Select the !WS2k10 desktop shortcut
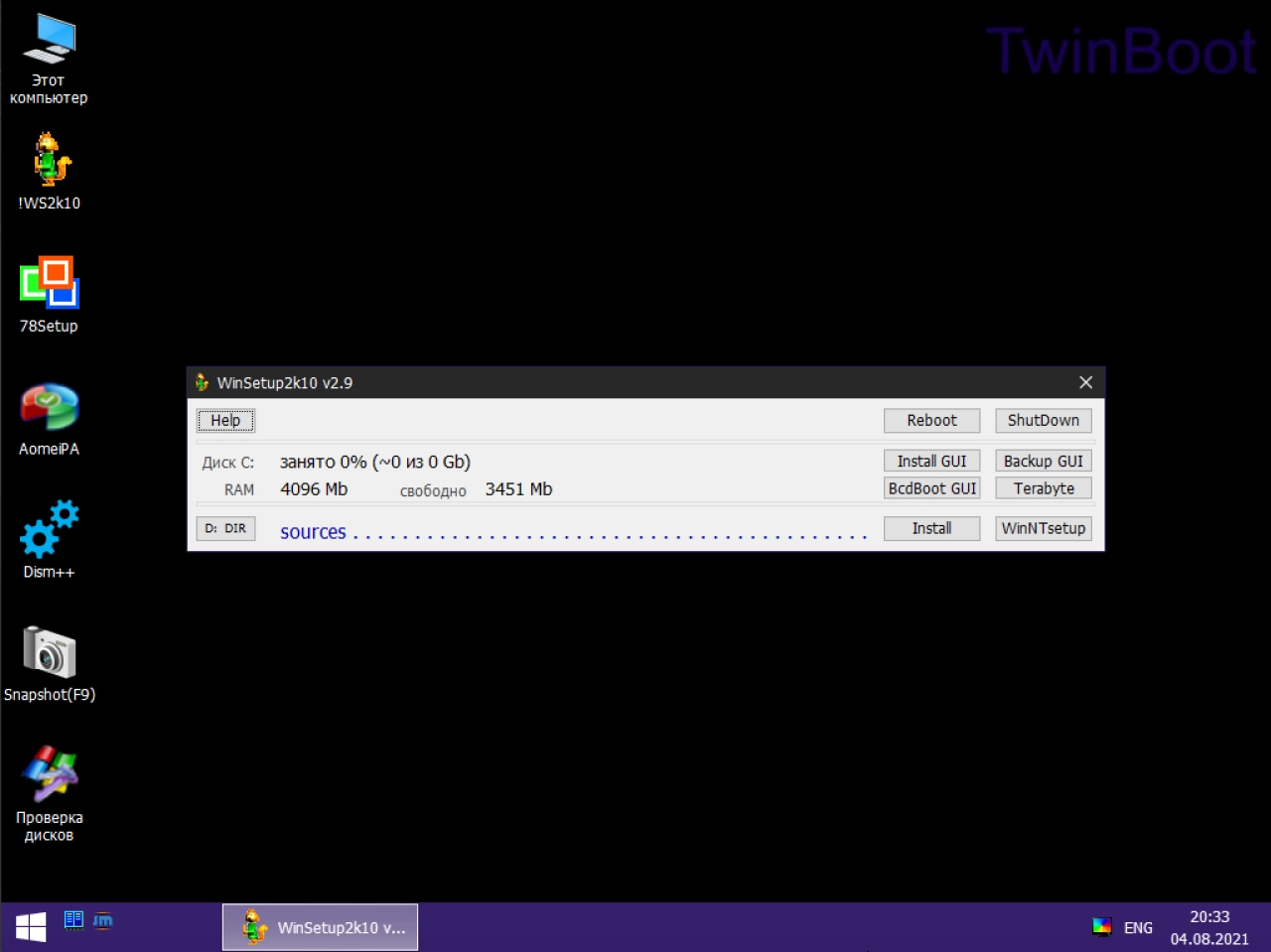Image resolution: width=1271 pixels, height=952 pixels. tap(49, 172)
